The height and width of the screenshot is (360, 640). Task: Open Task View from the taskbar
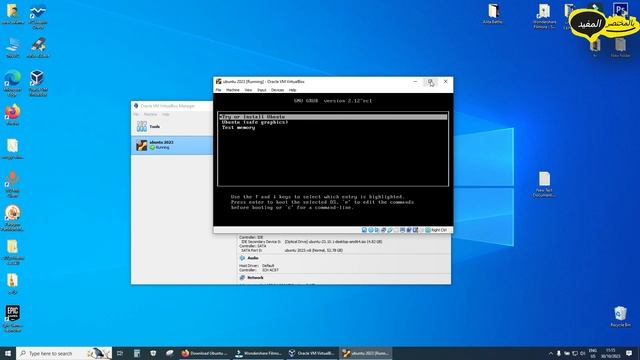pyautogui.click(x=120, y=353)
